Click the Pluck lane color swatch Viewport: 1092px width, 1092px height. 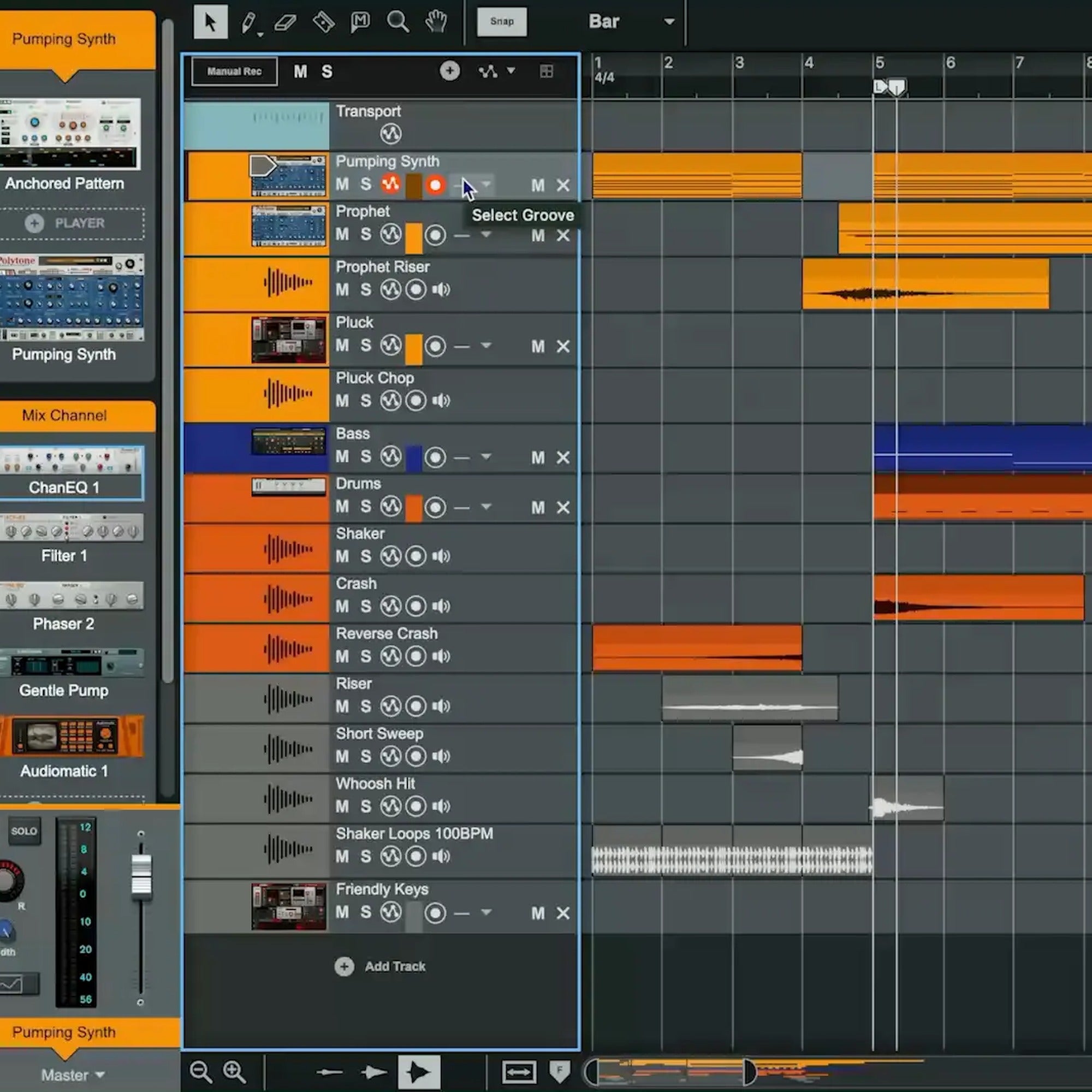coord(414,349)
